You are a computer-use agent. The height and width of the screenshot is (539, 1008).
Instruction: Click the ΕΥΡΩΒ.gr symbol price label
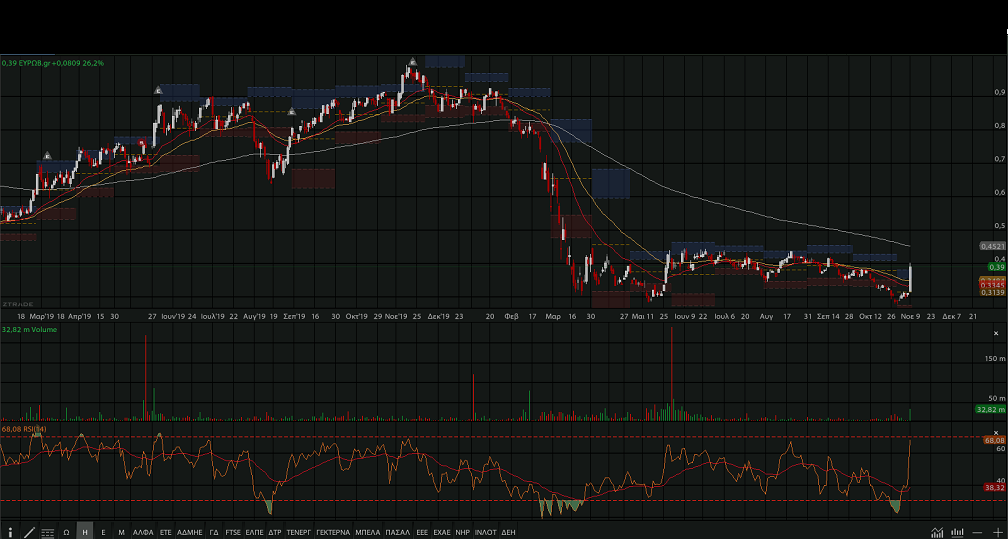[x=52, y=63]
